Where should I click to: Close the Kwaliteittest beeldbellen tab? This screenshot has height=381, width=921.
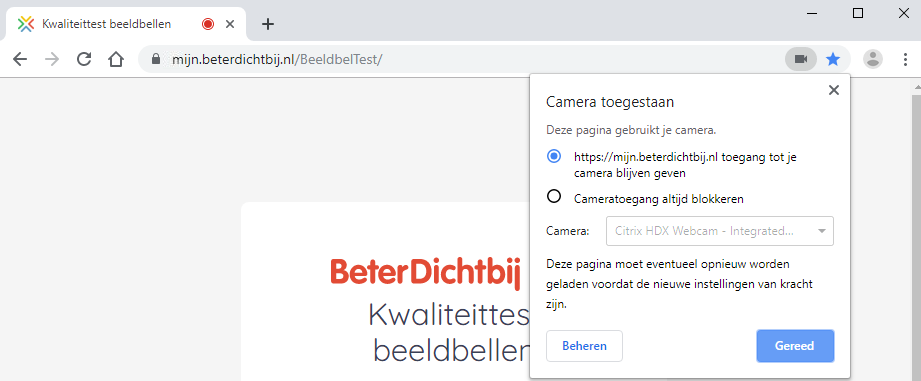click(x=230, y=24)
